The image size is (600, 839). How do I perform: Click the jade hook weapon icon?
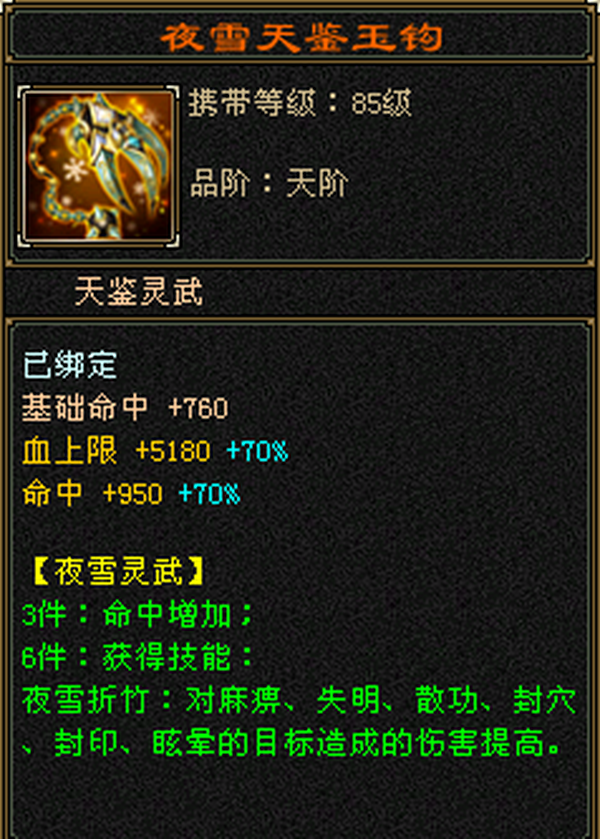point(98,166)
